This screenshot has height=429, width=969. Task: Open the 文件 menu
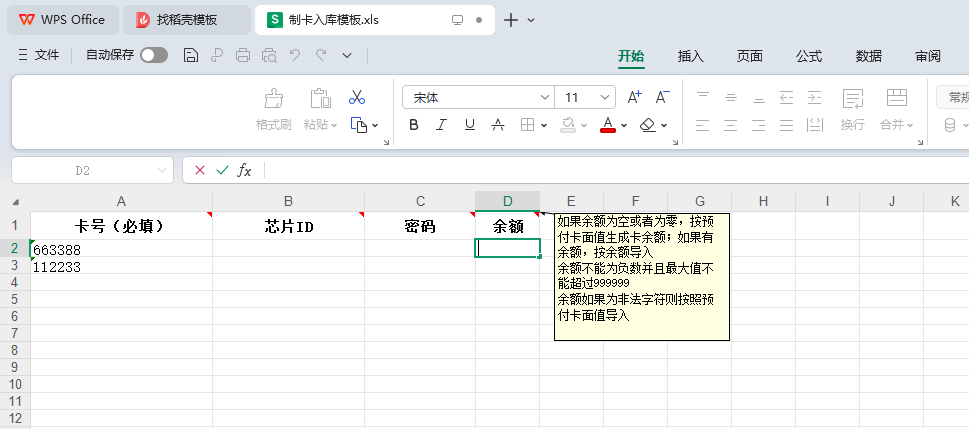tap(40, 56)
